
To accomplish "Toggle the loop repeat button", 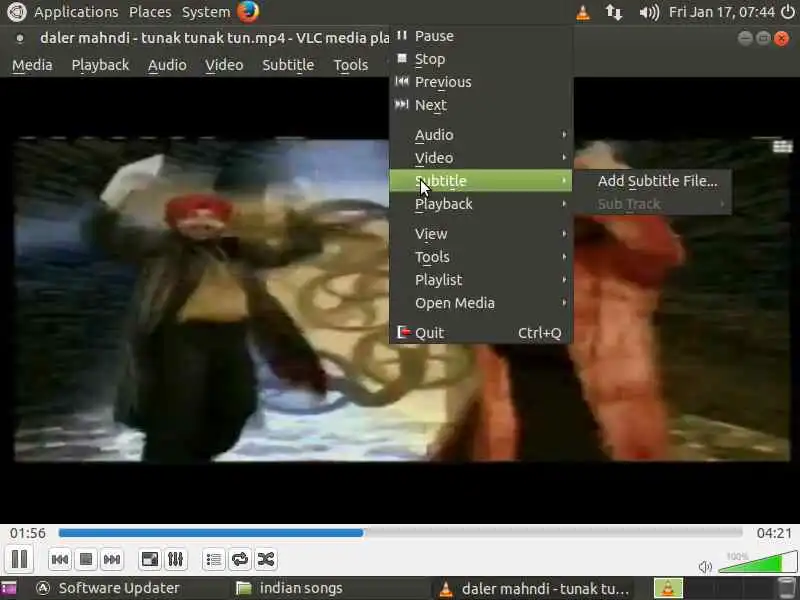I will tap(240, 560).
